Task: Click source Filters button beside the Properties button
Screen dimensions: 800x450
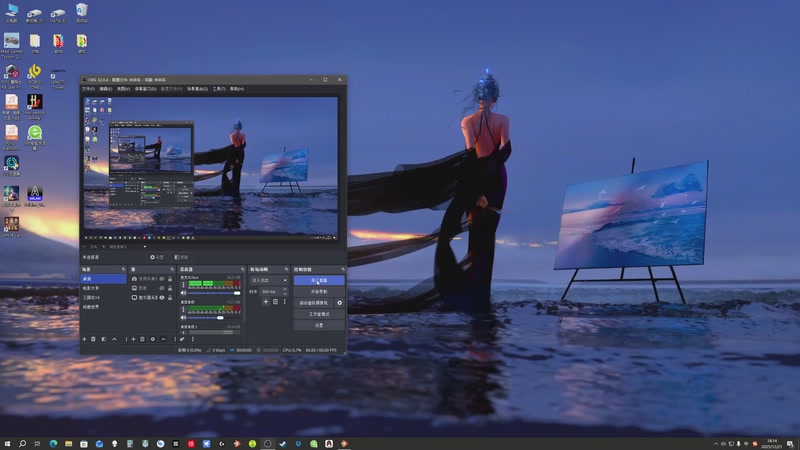Action: click(x=181, y=257)
